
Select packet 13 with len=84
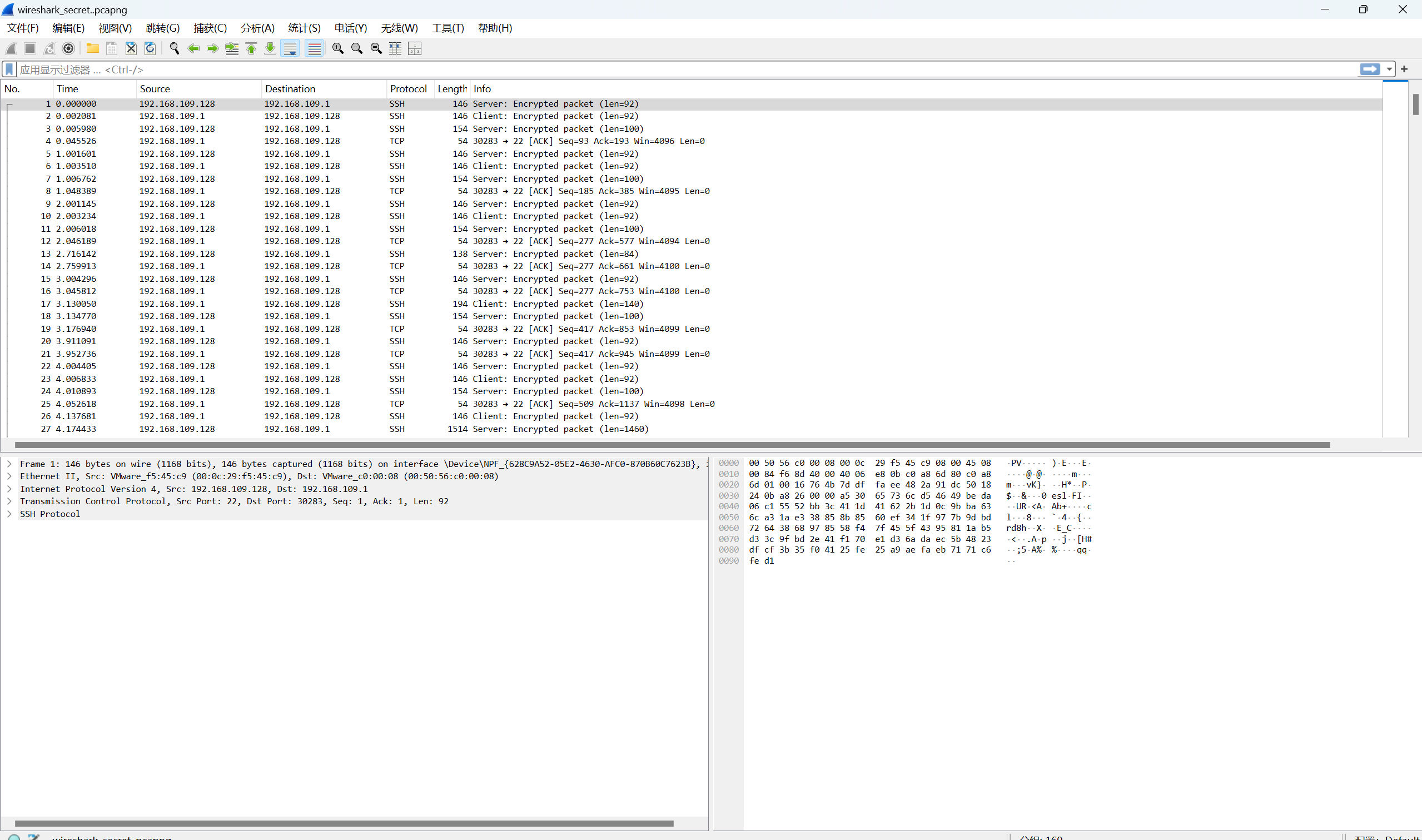coord(692,254)
